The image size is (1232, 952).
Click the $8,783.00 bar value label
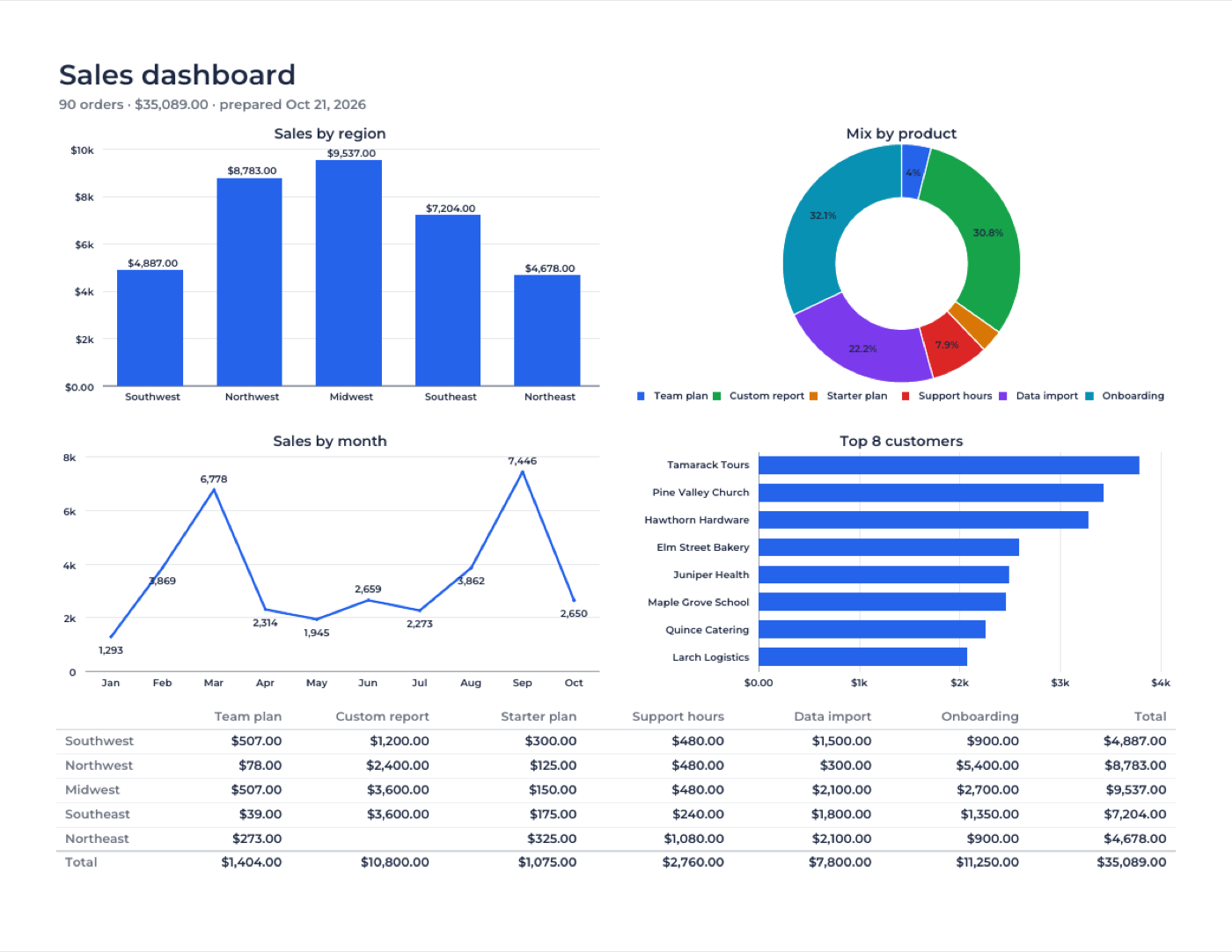[x=252, y=171]
